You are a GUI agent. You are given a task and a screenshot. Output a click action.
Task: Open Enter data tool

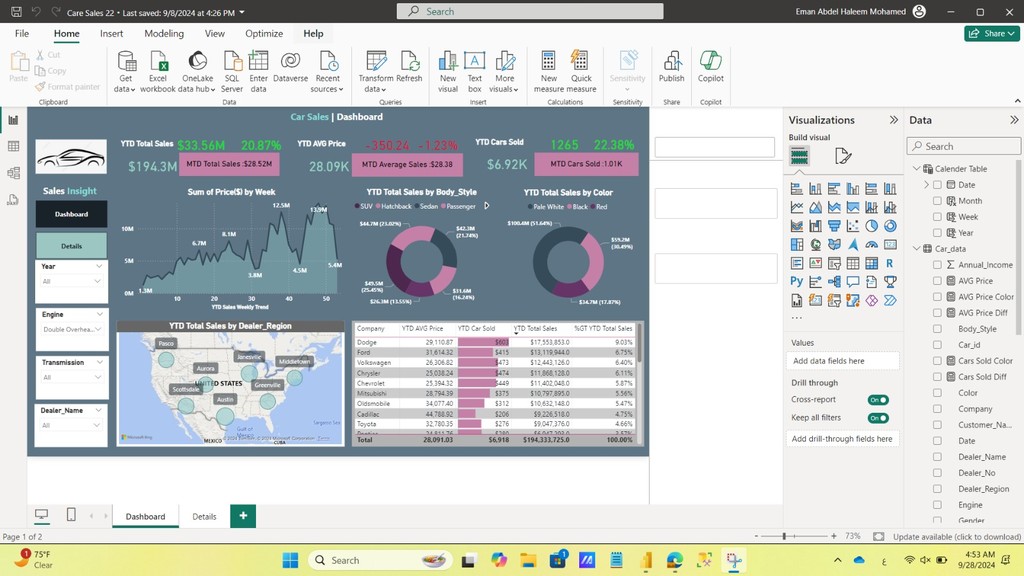click(x=259, y=72)
